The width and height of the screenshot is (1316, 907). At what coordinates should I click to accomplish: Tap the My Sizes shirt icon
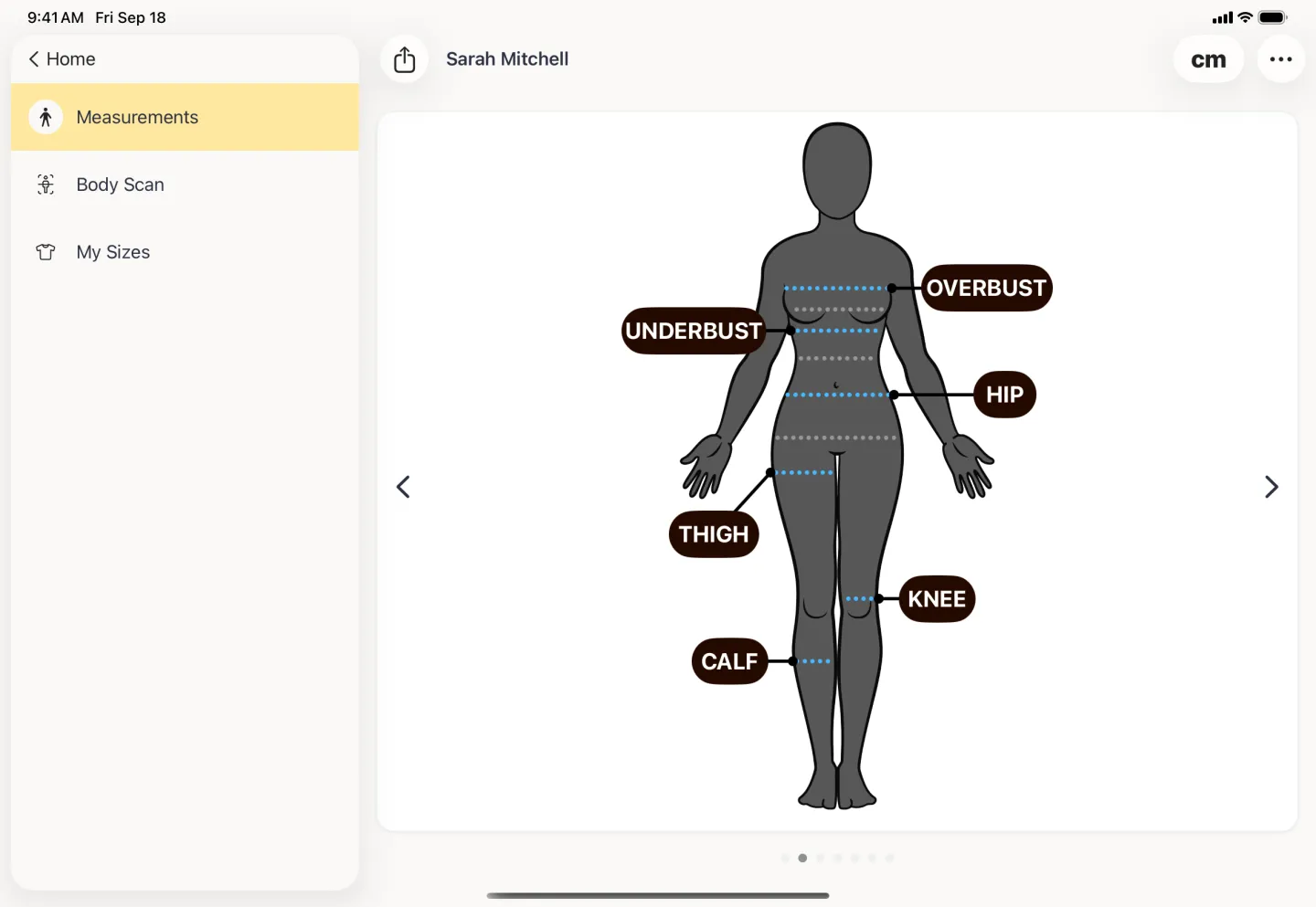pyautogui.click(x=46, y=252)
